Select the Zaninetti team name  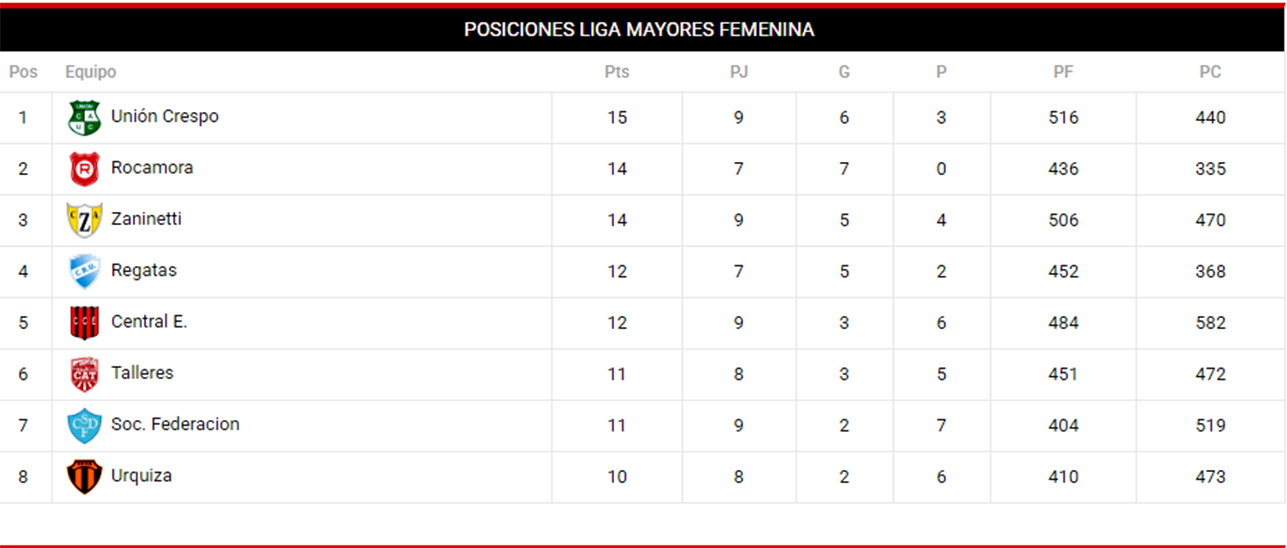pos(146,219)
